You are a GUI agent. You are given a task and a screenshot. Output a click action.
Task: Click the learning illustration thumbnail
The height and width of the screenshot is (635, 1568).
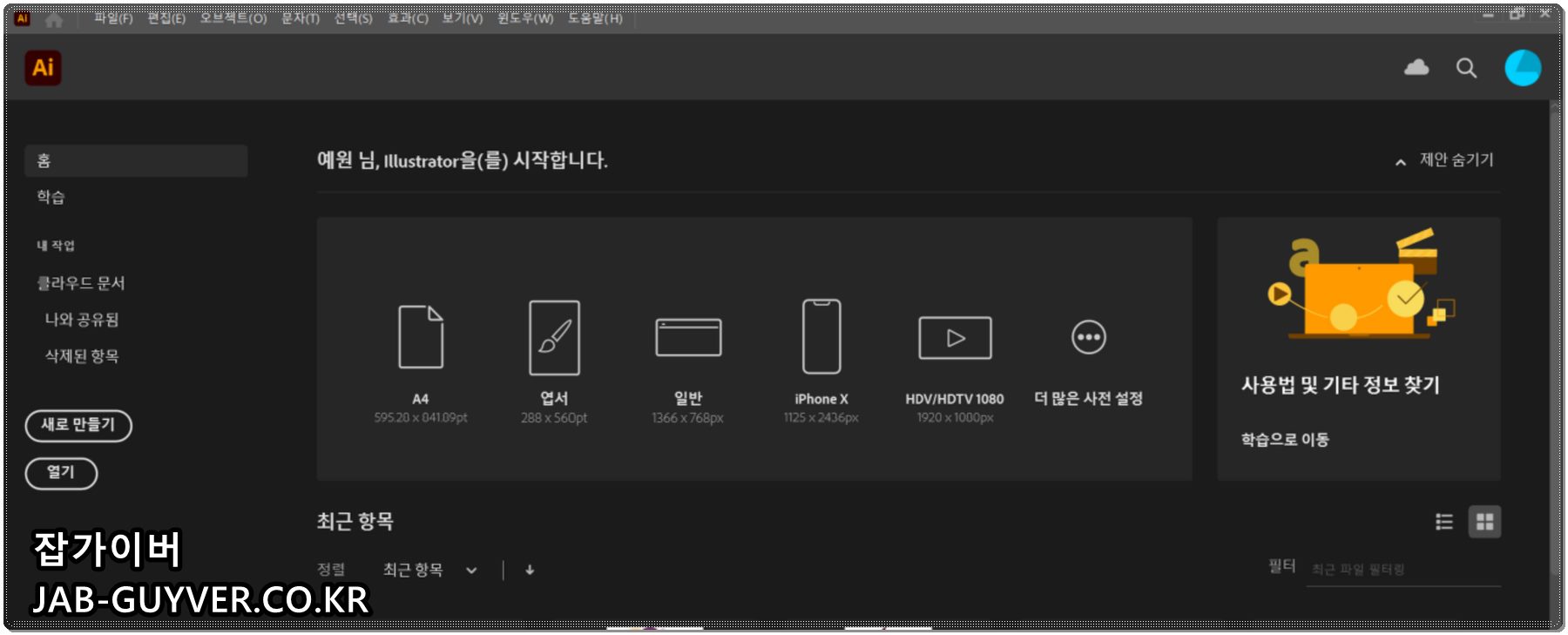1360,284
